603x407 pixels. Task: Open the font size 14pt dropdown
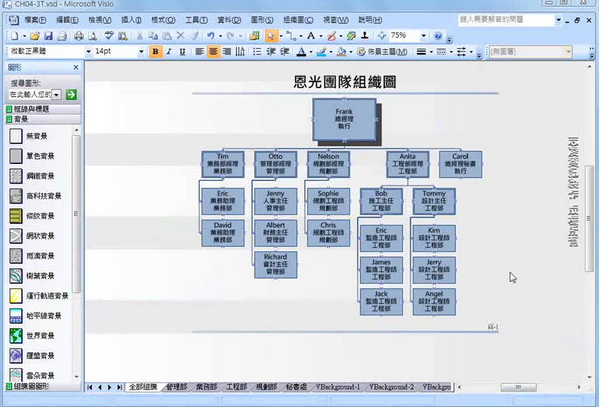coord(138,51)
